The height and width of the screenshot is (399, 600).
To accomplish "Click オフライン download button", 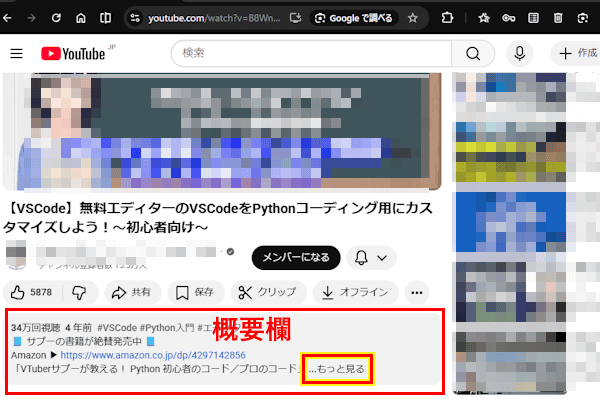I will [x=355, y=293].
